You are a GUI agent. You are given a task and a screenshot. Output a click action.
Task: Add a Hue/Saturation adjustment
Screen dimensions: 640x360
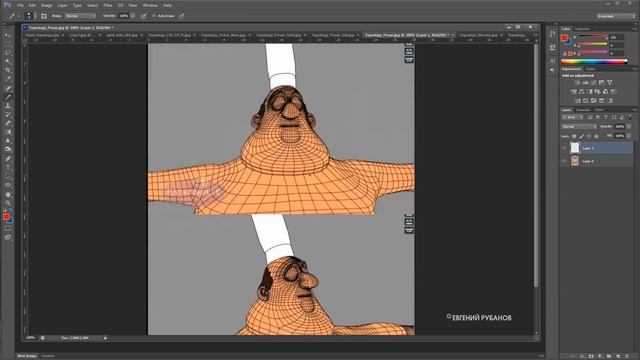[x=573, y=91]
